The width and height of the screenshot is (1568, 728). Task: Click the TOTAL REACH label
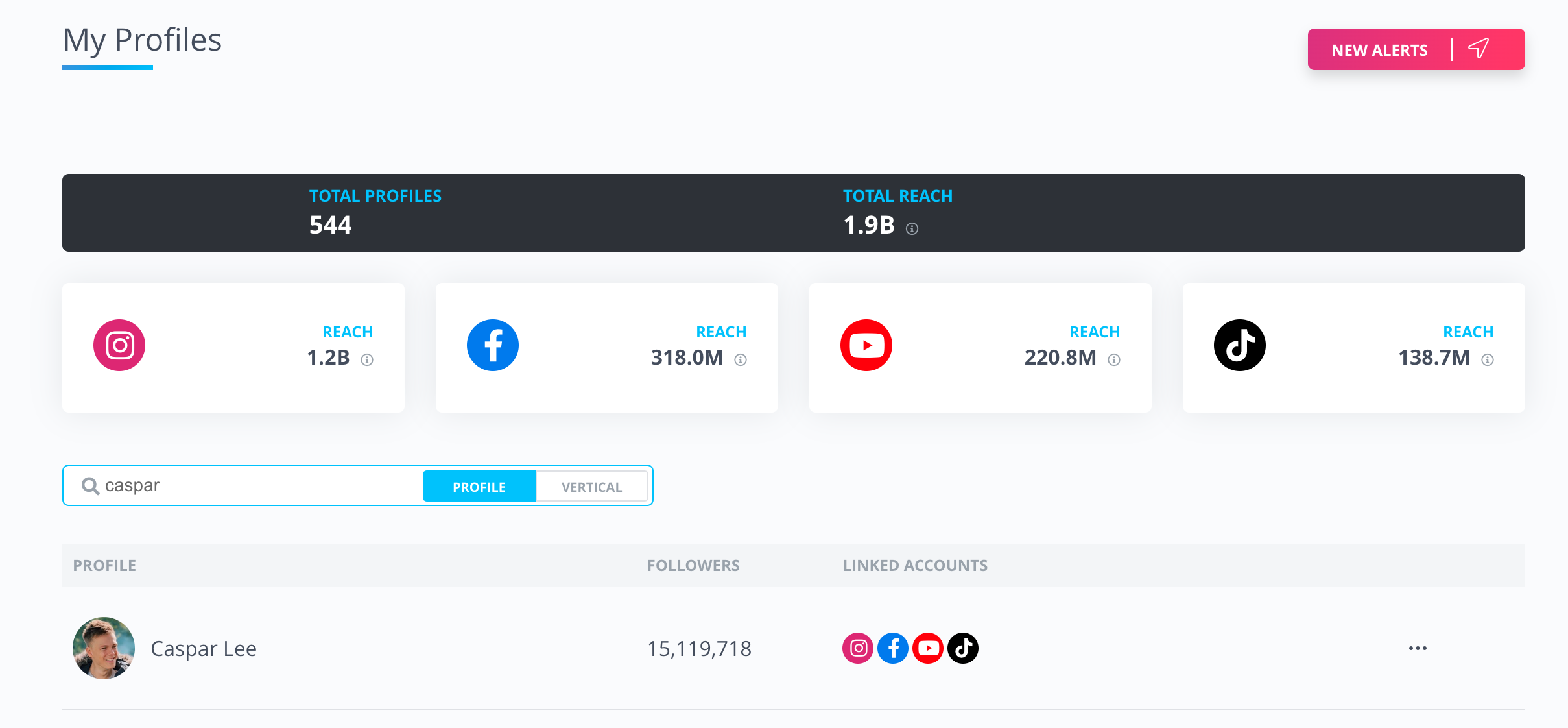click(897, 196)
